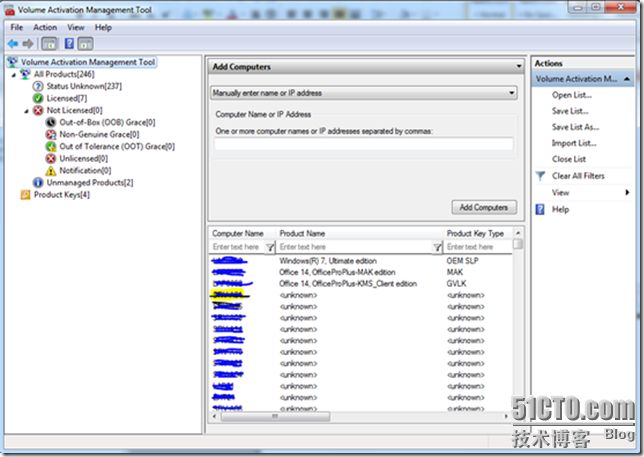644x457 pixels.
Task: Open the Action menu
Action: [x=45, y=28]
